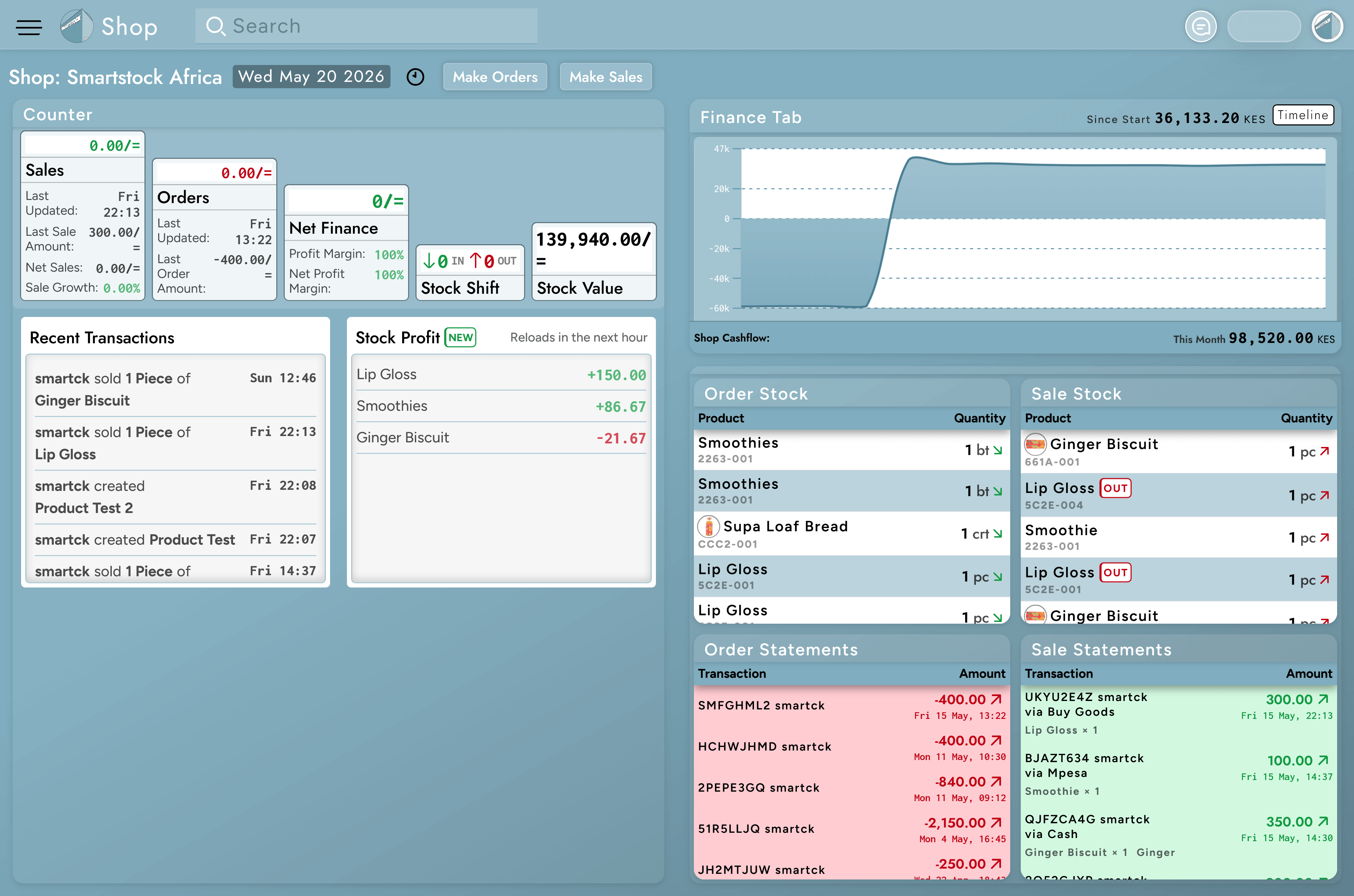
Task: Click the clock history icon next to date
Action: (415, 77)
